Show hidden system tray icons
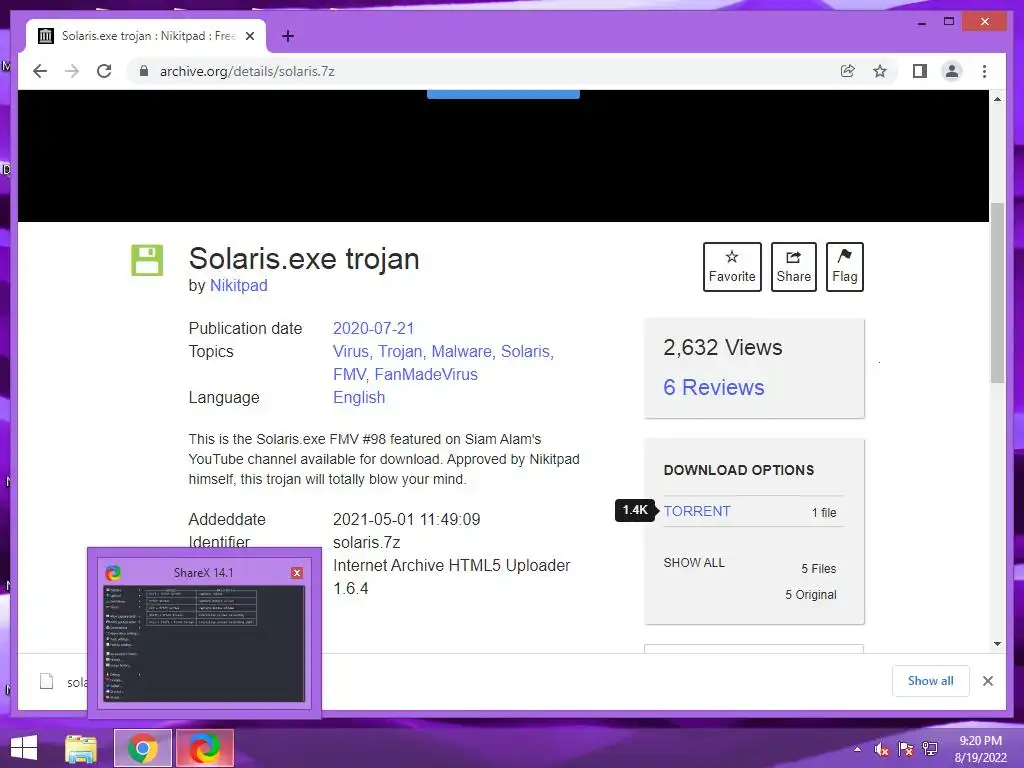This screenshot has width=1024, height=768. (857, 749)
